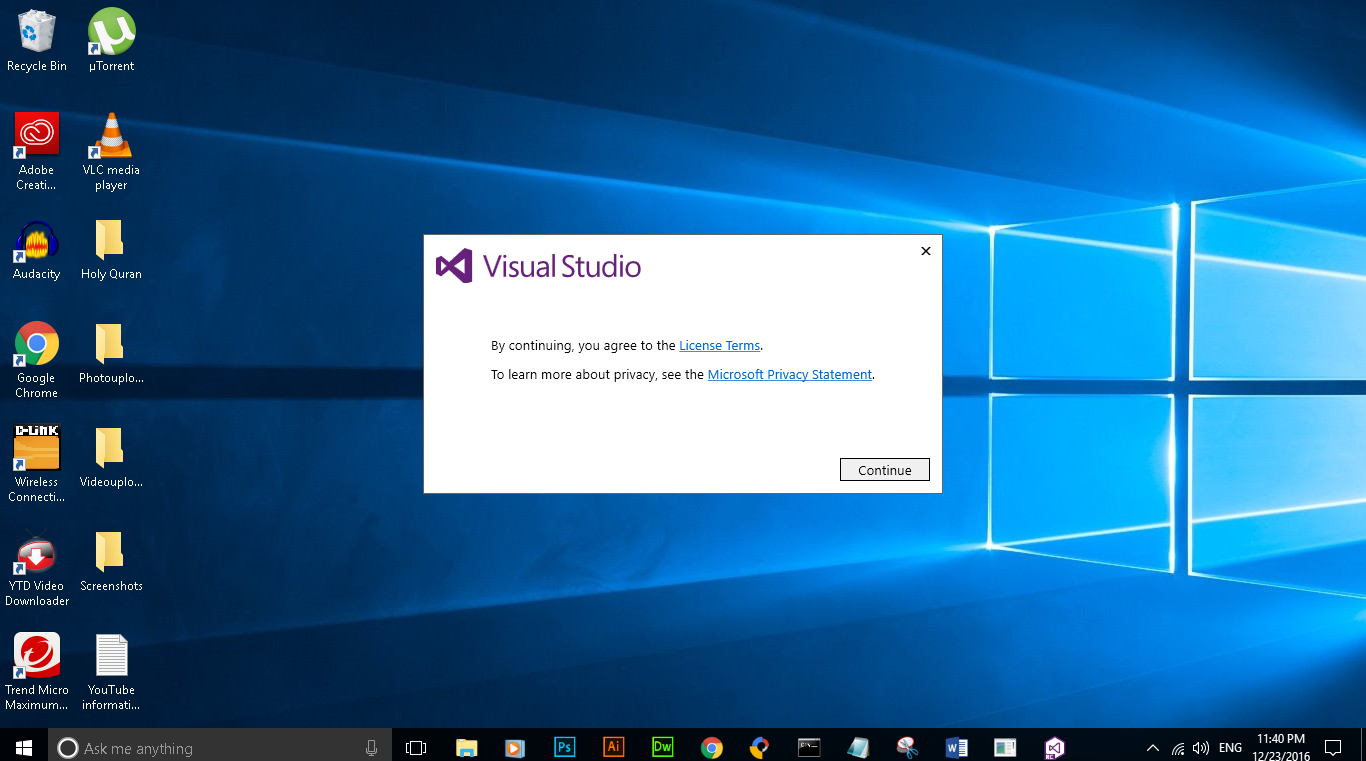Switch to Visual Studio taskbar icon

click(1054, 747)
